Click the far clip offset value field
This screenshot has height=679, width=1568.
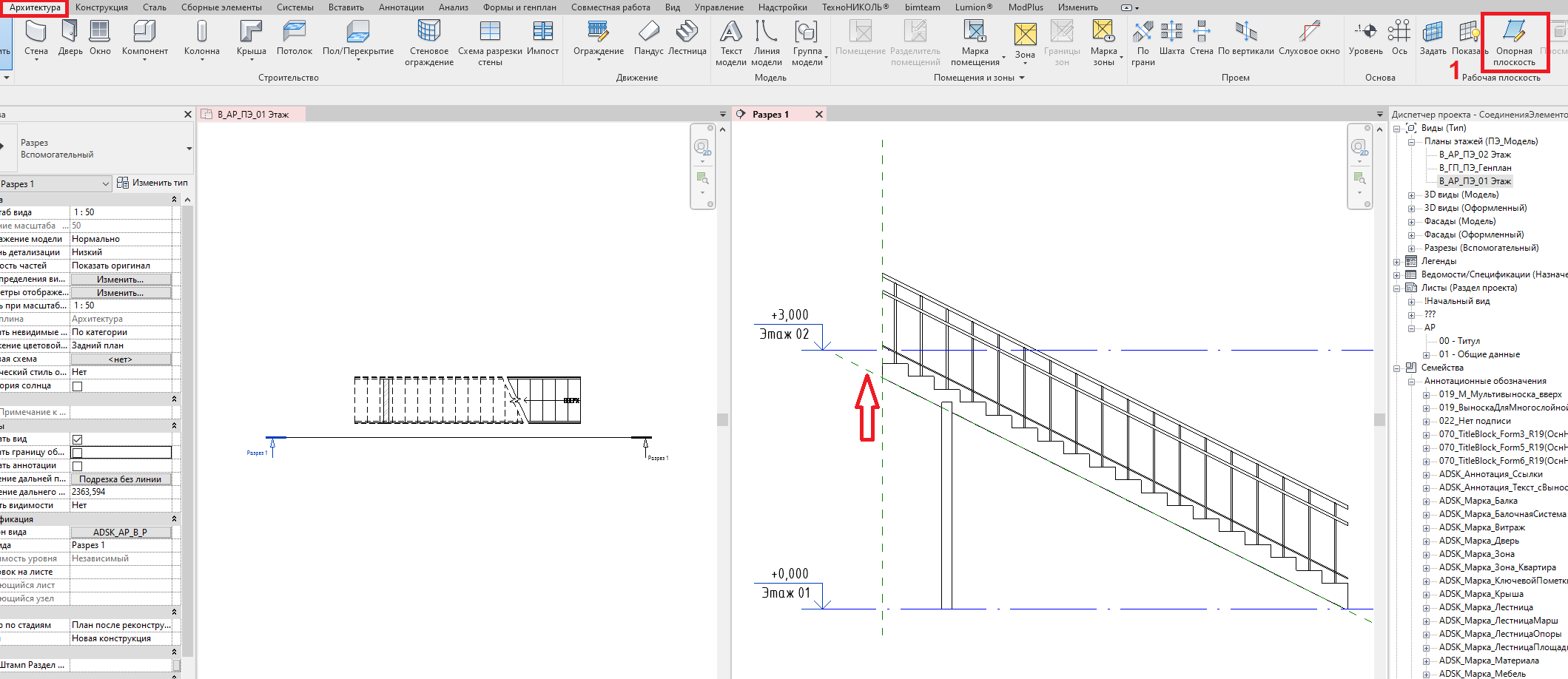121,493
